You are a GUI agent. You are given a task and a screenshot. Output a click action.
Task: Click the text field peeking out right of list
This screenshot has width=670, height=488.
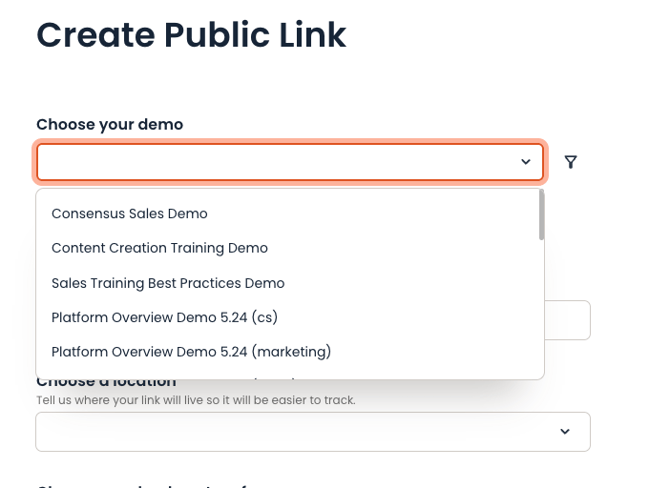tap(567, 320)
